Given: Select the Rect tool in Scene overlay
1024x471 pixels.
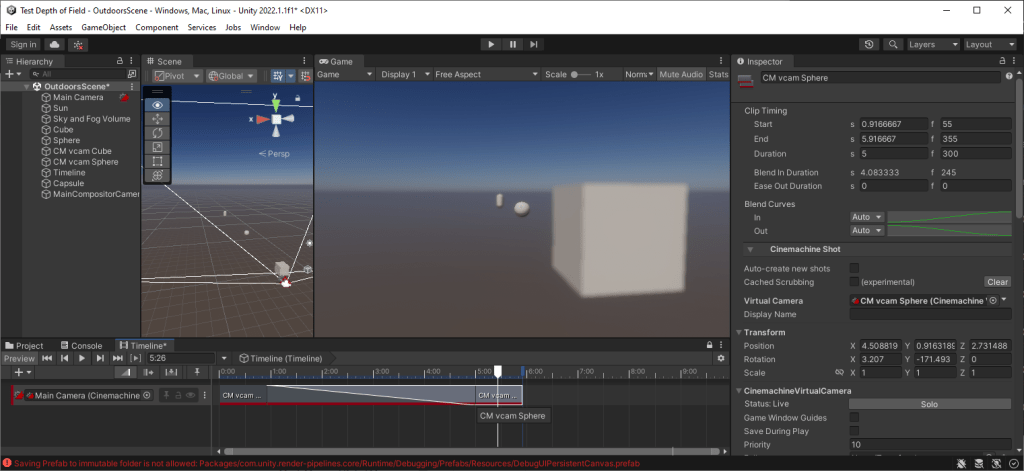Looking at the screenshot, I should click(x=157, y=161).
